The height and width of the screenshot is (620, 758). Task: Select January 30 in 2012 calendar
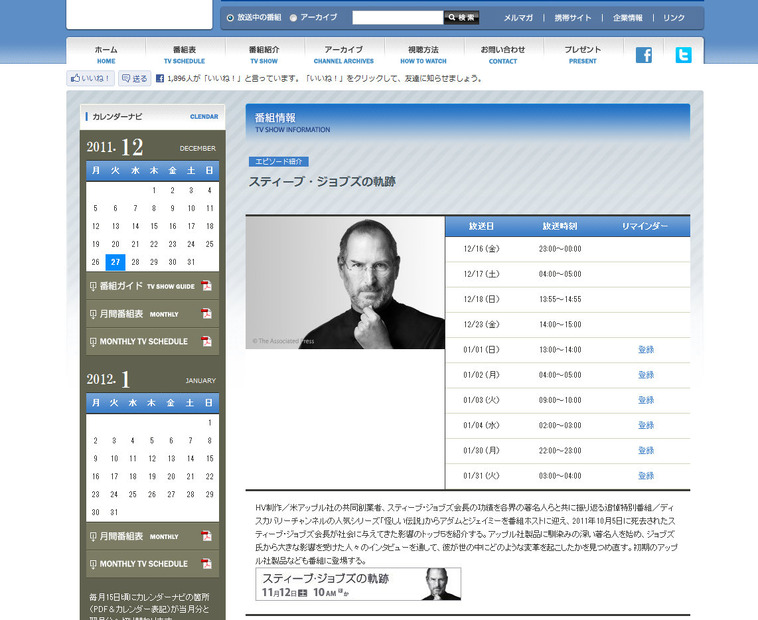coord(95,512)
